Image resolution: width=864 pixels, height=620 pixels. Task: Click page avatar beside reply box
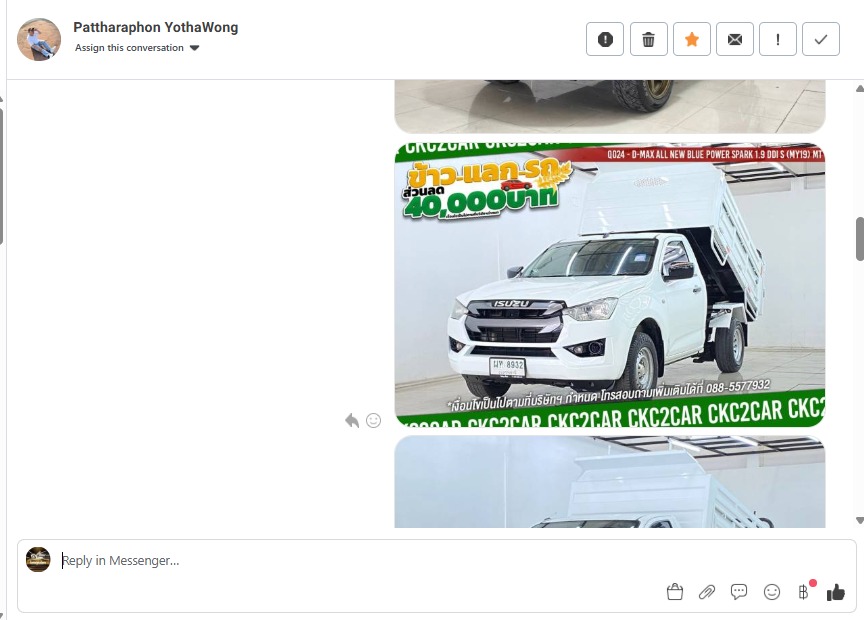pos(38,559)
